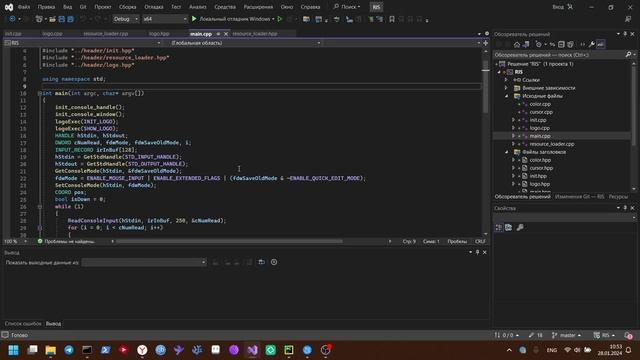Image resolution: width=640 pixels, height=360 pixels.
Task: Toggle bookmark icon in the toolbar
Action: coord(392,19)
